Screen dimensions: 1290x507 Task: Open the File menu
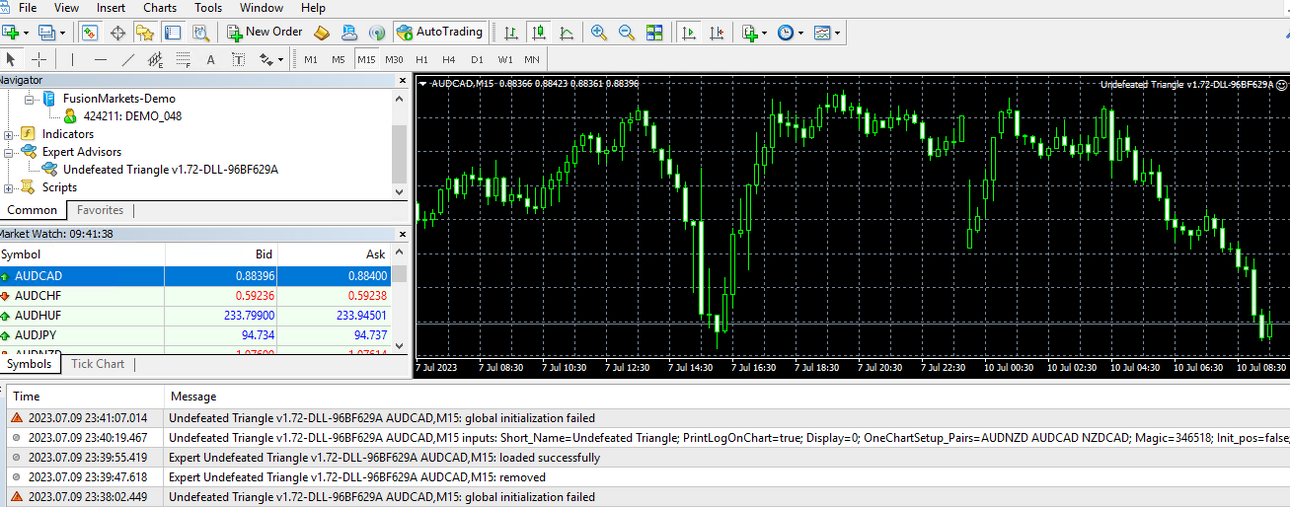(27, 8)
